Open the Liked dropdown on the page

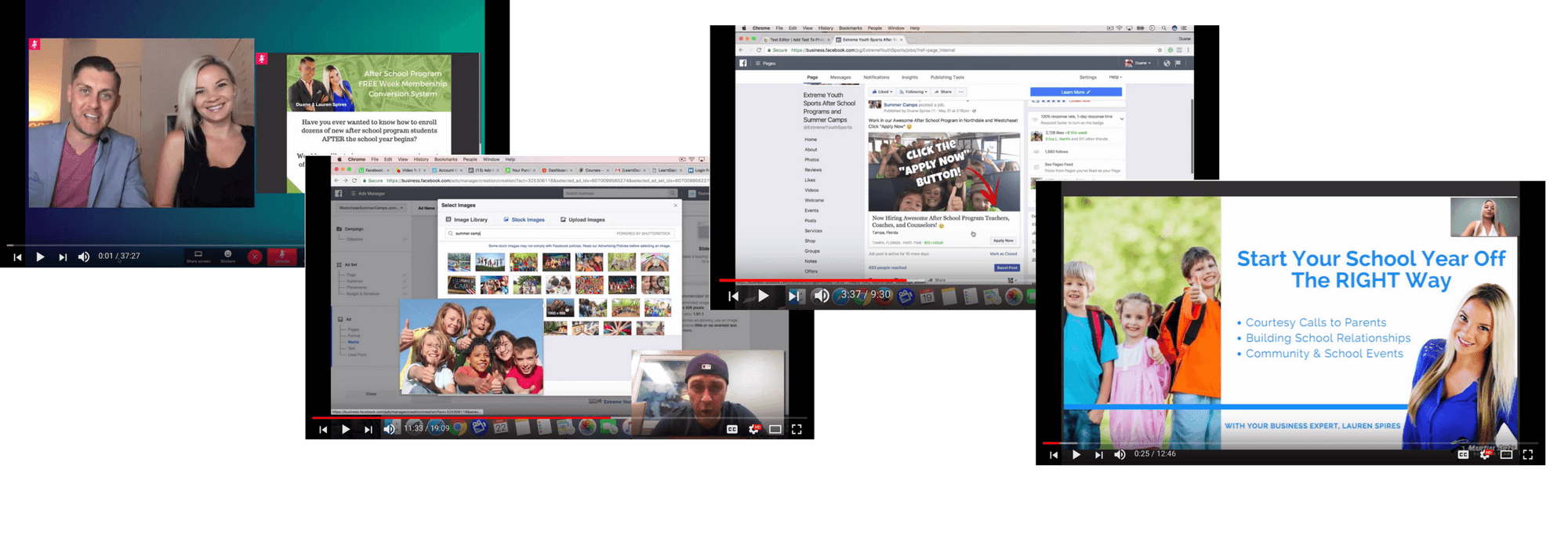(x=882, y=92)
